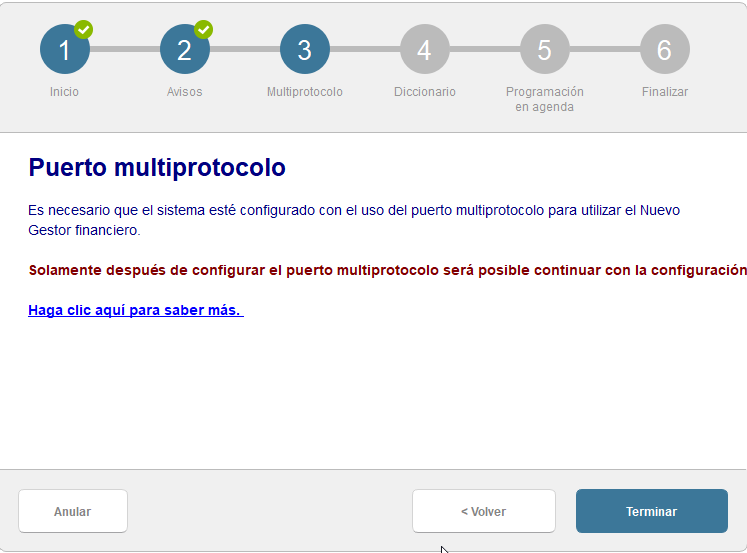Click the 'Es necesario que el sistema' paragraph
The height and width of the screenshot is (553, 747).
[x=354, y=220]
